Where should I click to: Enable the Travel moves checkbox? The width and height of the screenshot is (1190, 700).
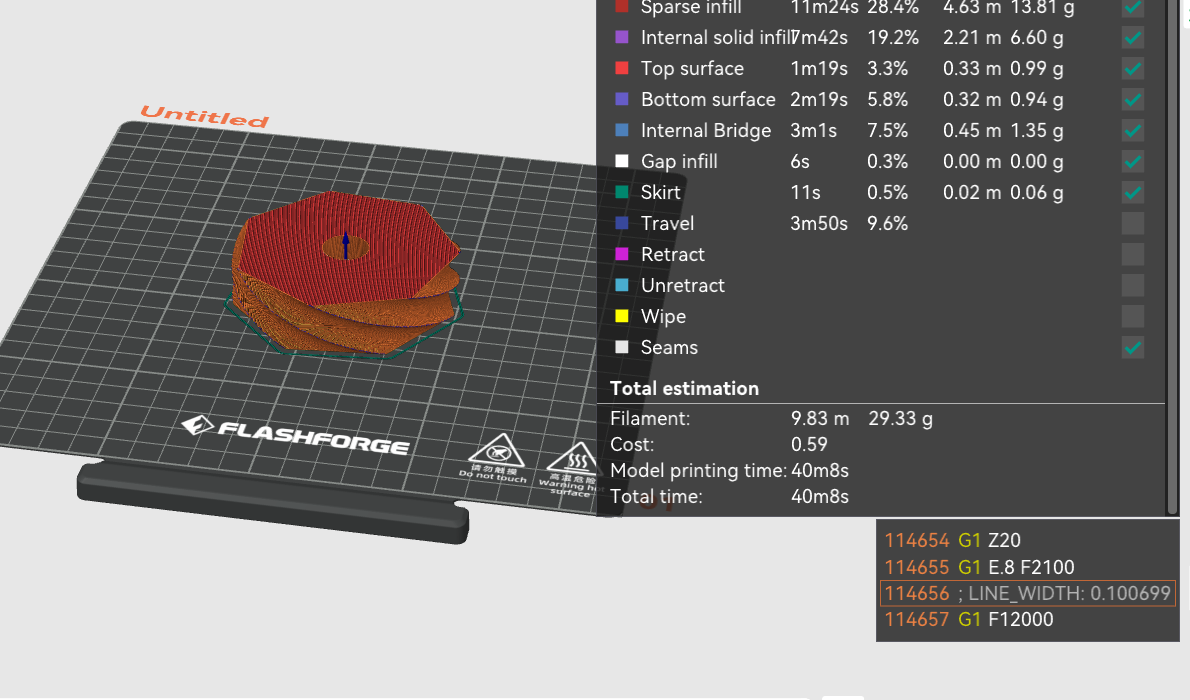[1132, 223]
